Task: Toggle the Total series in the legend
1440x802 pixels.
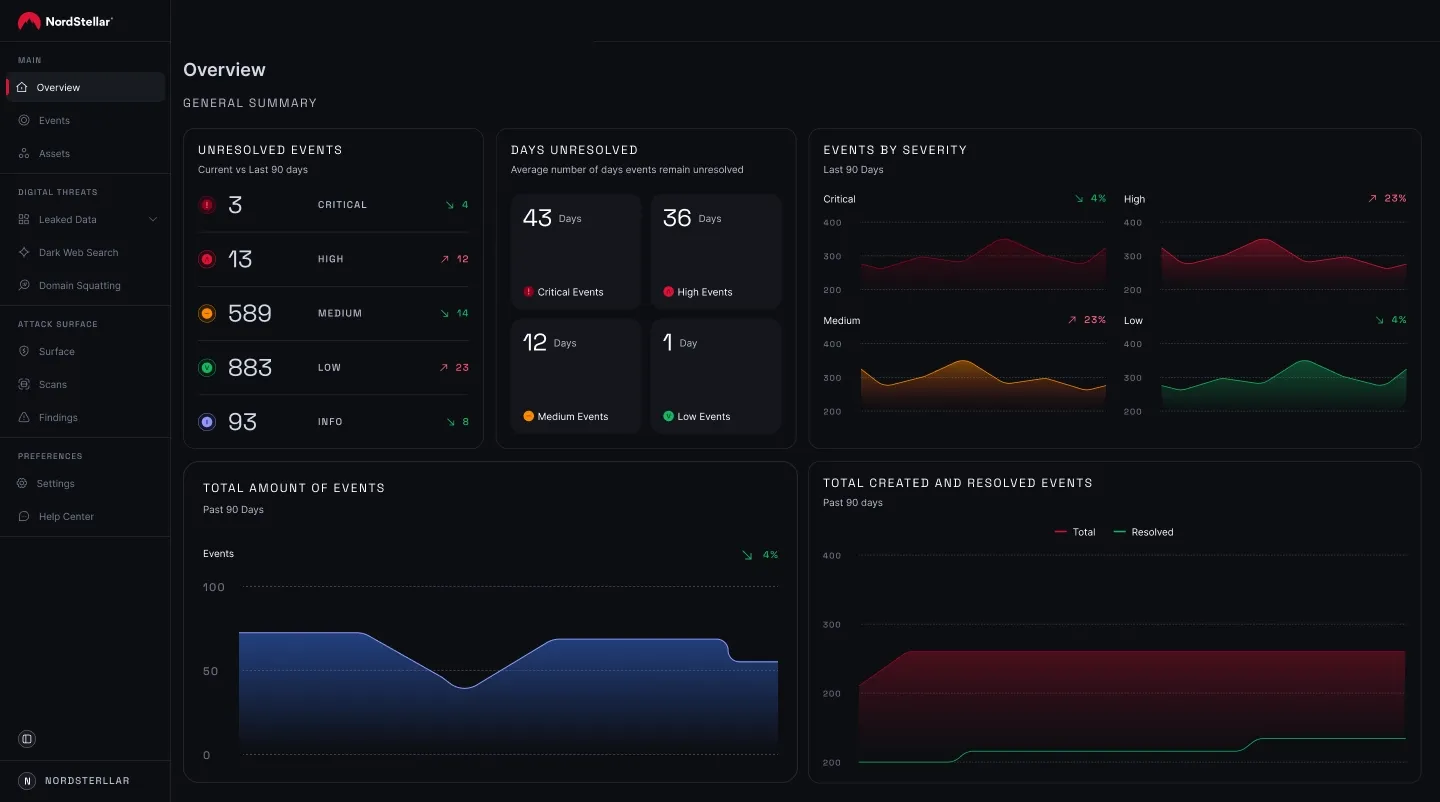Action: tap(1076, 532)
